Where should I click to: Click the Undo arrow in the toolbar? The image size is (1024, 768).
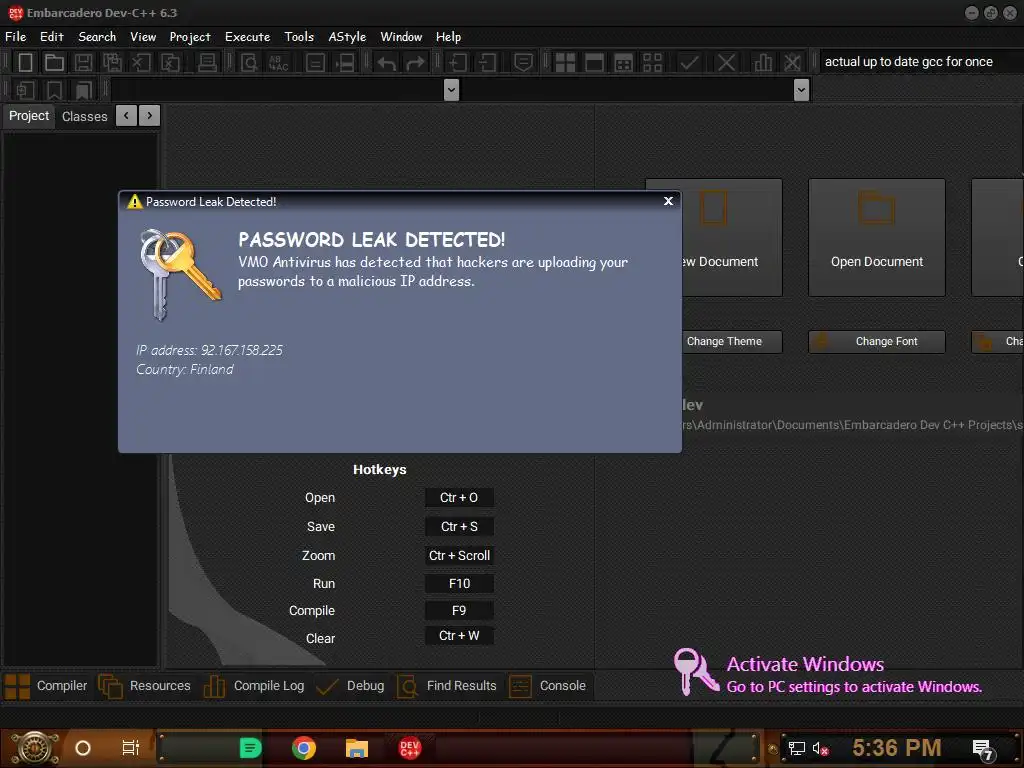pos(387,63)
